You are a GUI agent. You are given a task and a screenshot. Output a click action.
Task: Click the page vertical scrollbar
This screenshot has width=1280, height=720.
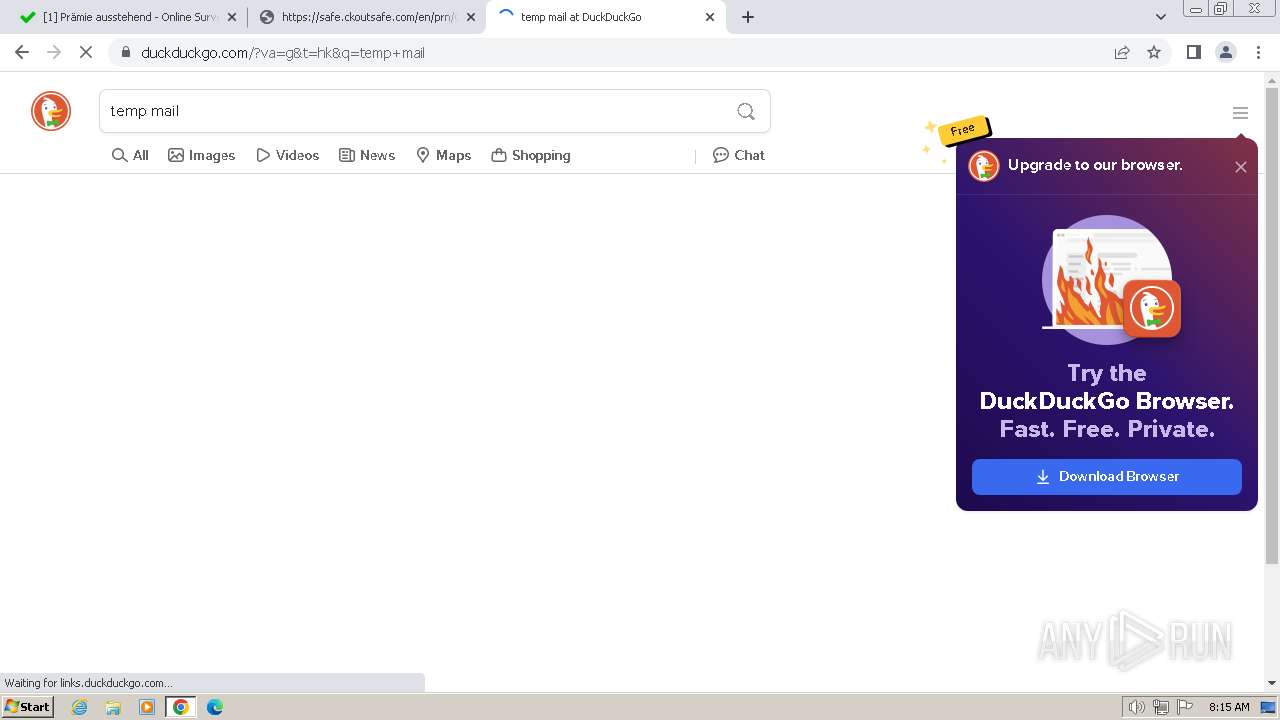click(1272, 327)
